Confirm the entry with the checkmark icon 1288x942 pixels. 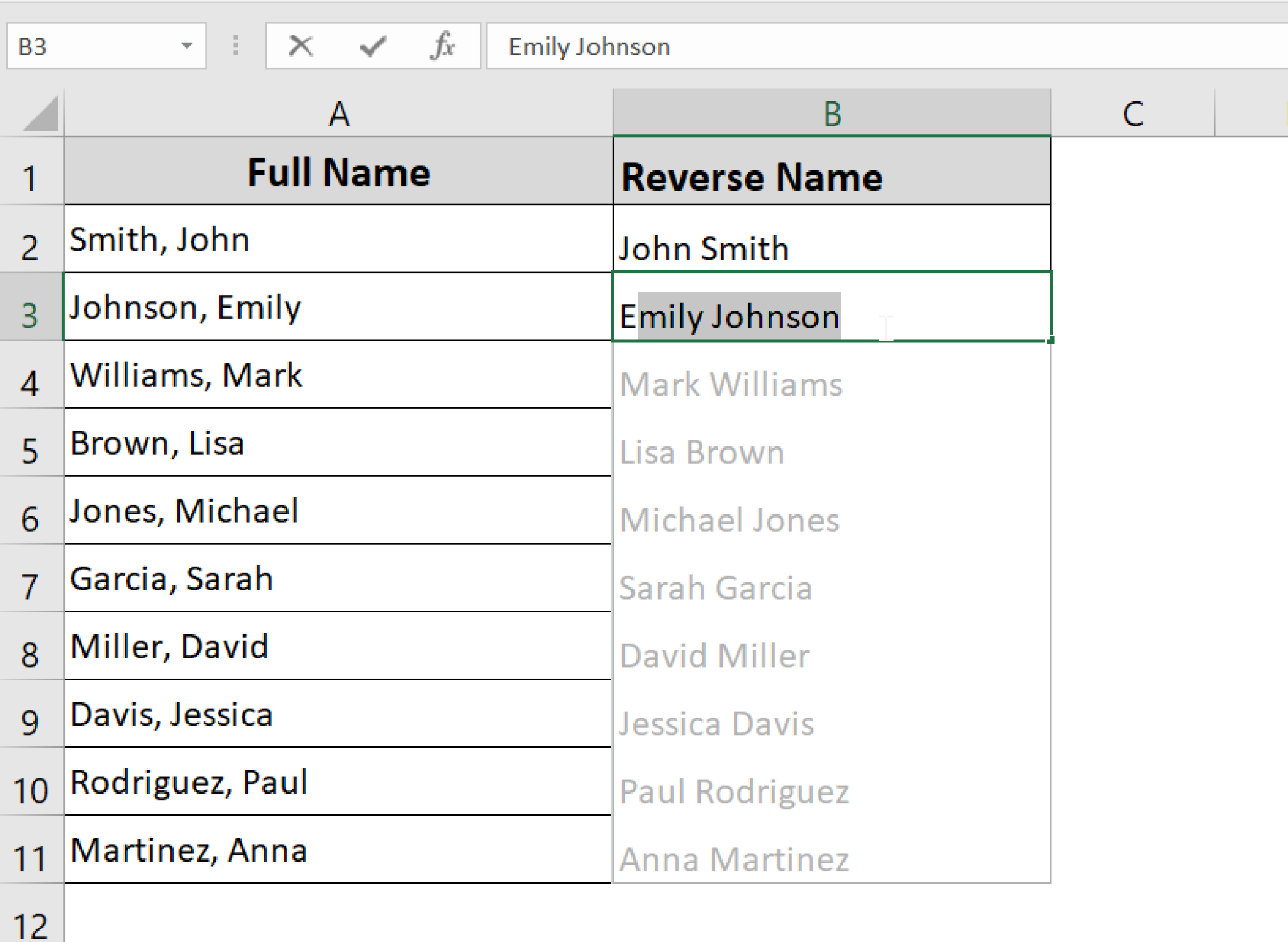[x=372, y=45]
